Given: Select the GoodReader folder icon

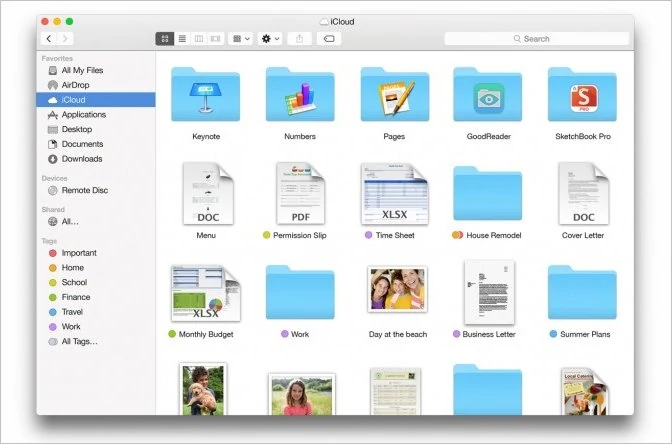Looking at the screenshot, I should tap(488, 94).
